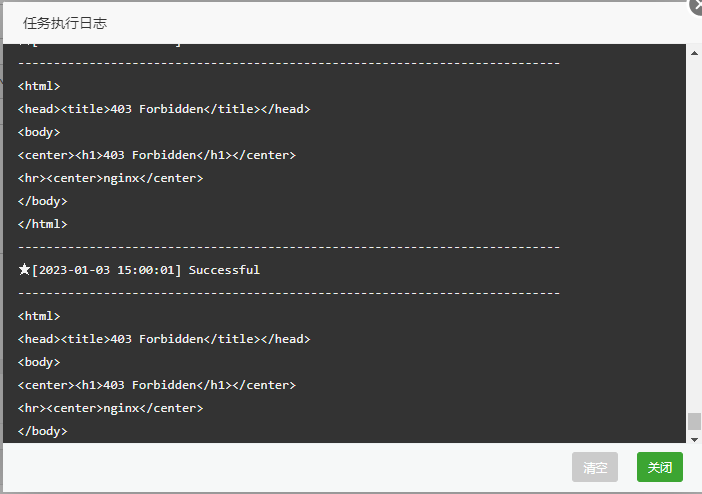The image size is (702, 494).
Task: Click the upper nginx center line
Action: 111,178
